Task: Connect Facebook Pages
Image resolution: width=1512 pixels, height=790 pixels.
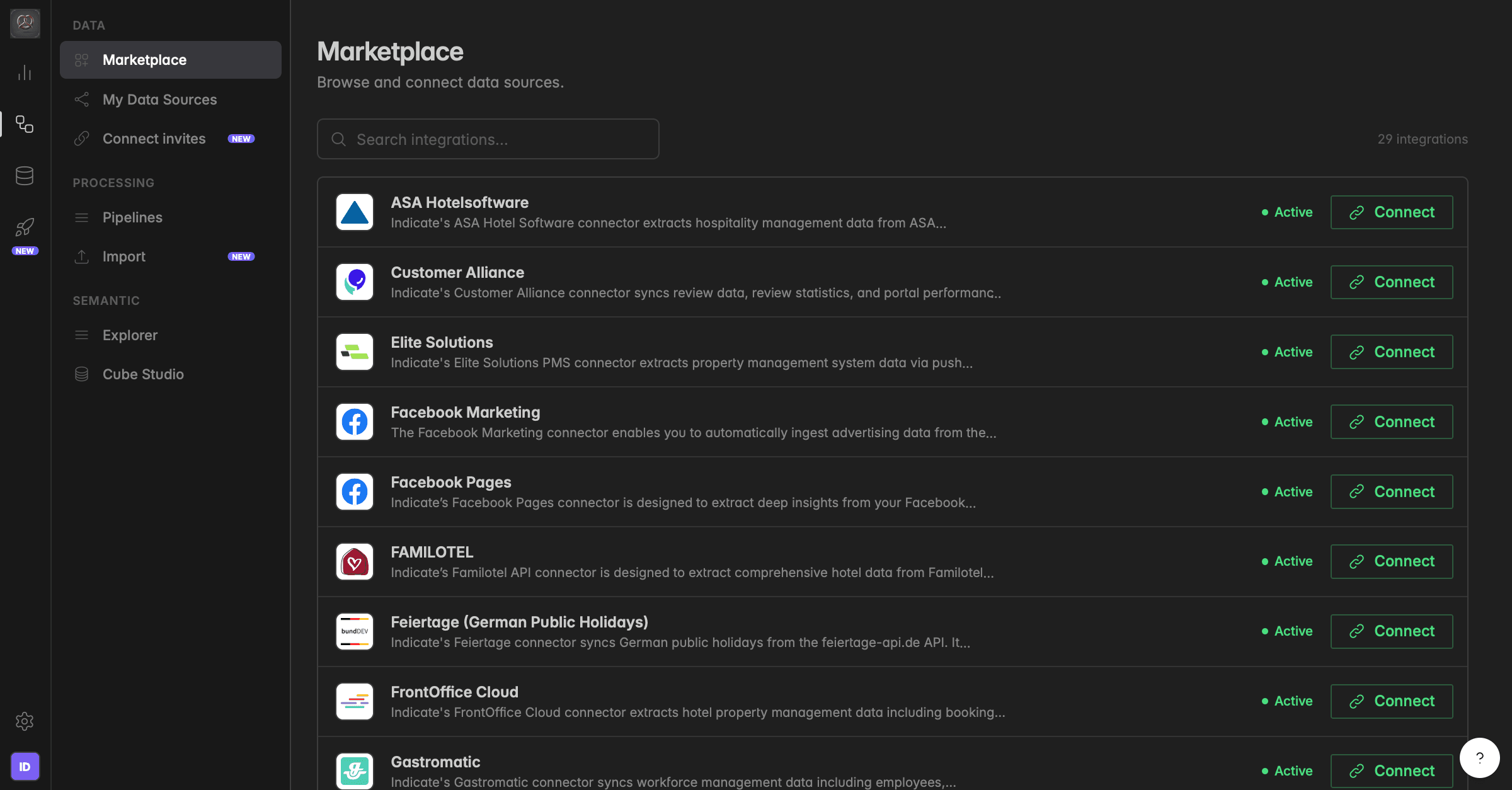Action: click(1392, 492)
